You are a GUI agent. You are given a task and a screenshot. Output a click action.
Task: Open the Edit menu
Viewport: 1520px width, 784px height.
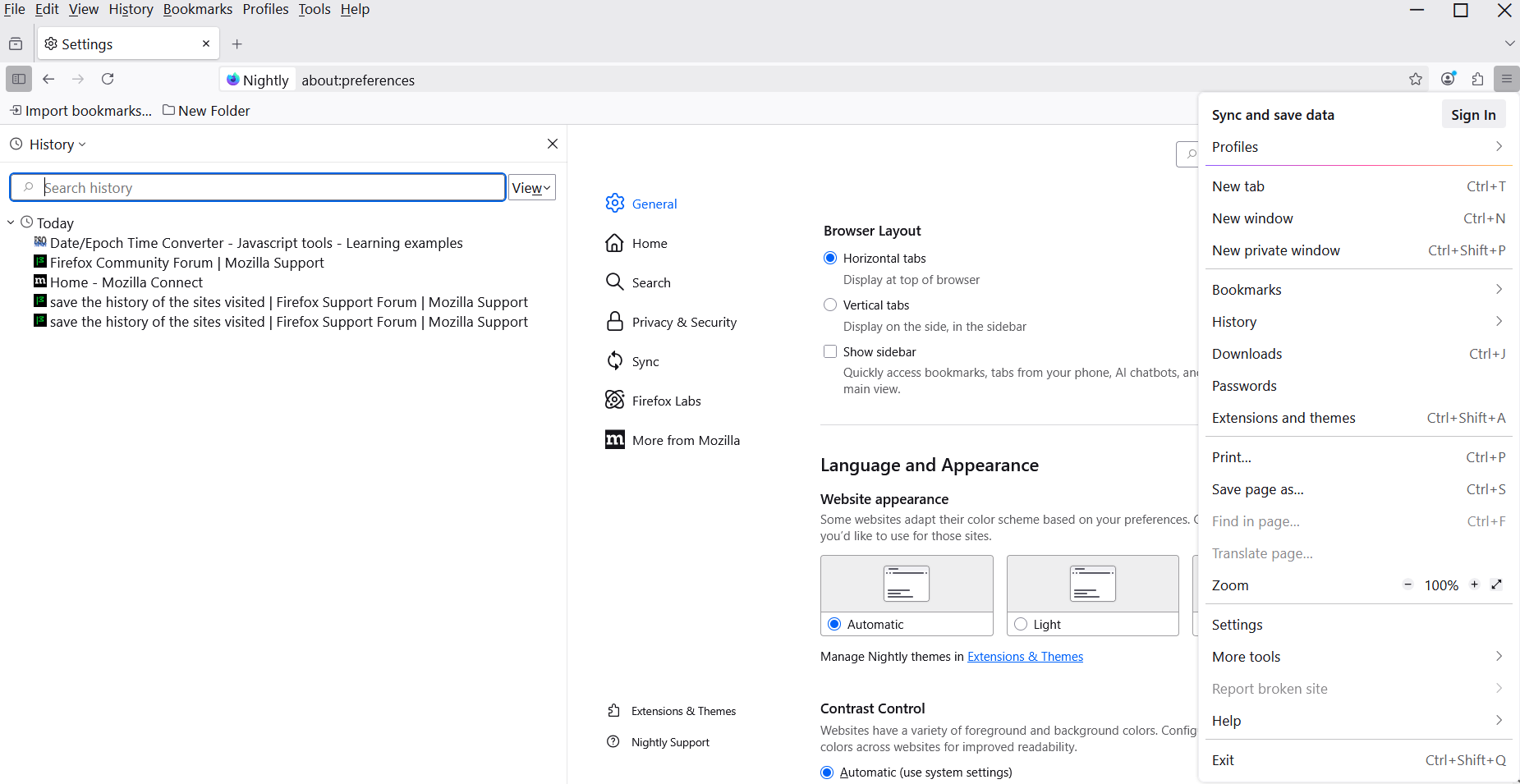click(x=47, y=9)
